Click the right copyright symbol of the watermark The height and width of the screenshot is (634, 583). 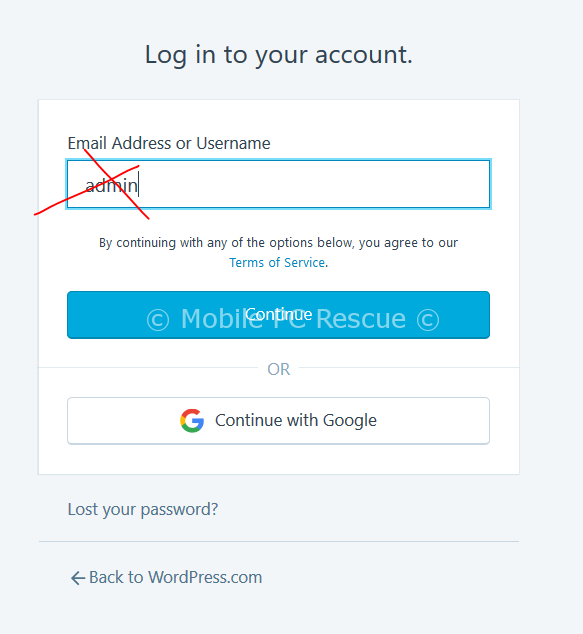tap(428, 319)
